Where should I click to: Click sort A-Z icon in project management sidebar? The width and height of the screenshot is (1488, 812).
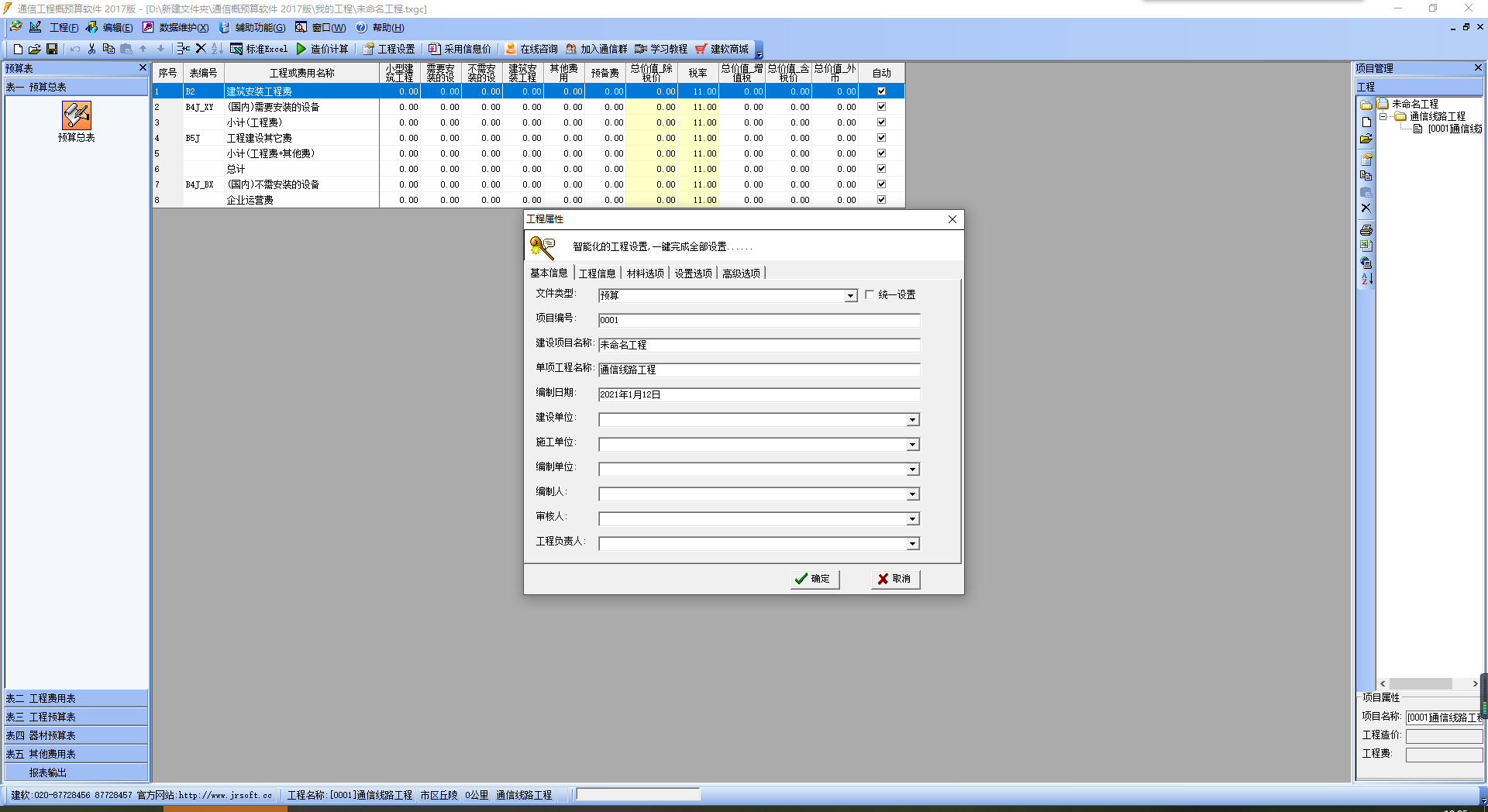[x=1366, y=279]
